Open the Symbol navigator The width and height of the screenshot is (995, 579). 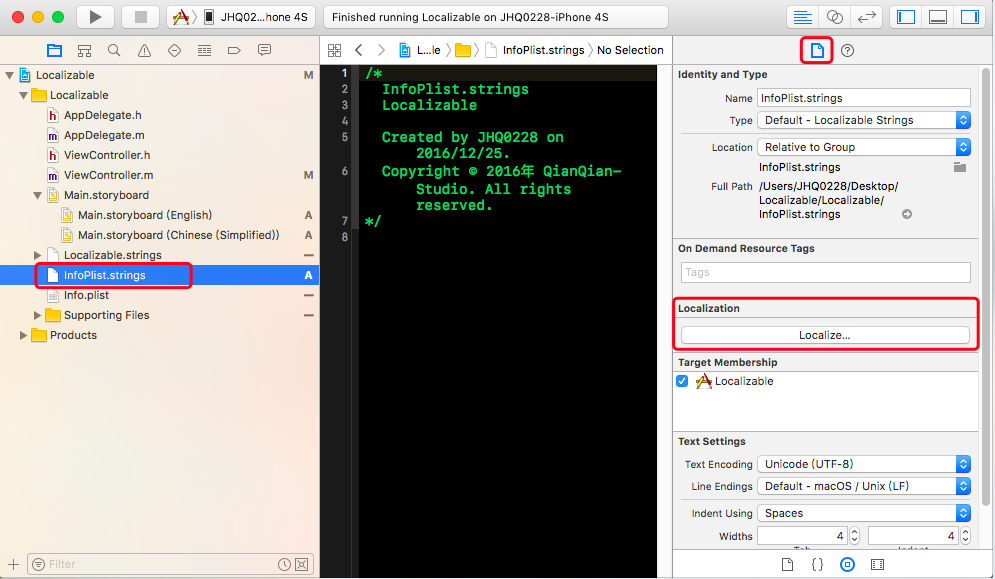[85, 49]
